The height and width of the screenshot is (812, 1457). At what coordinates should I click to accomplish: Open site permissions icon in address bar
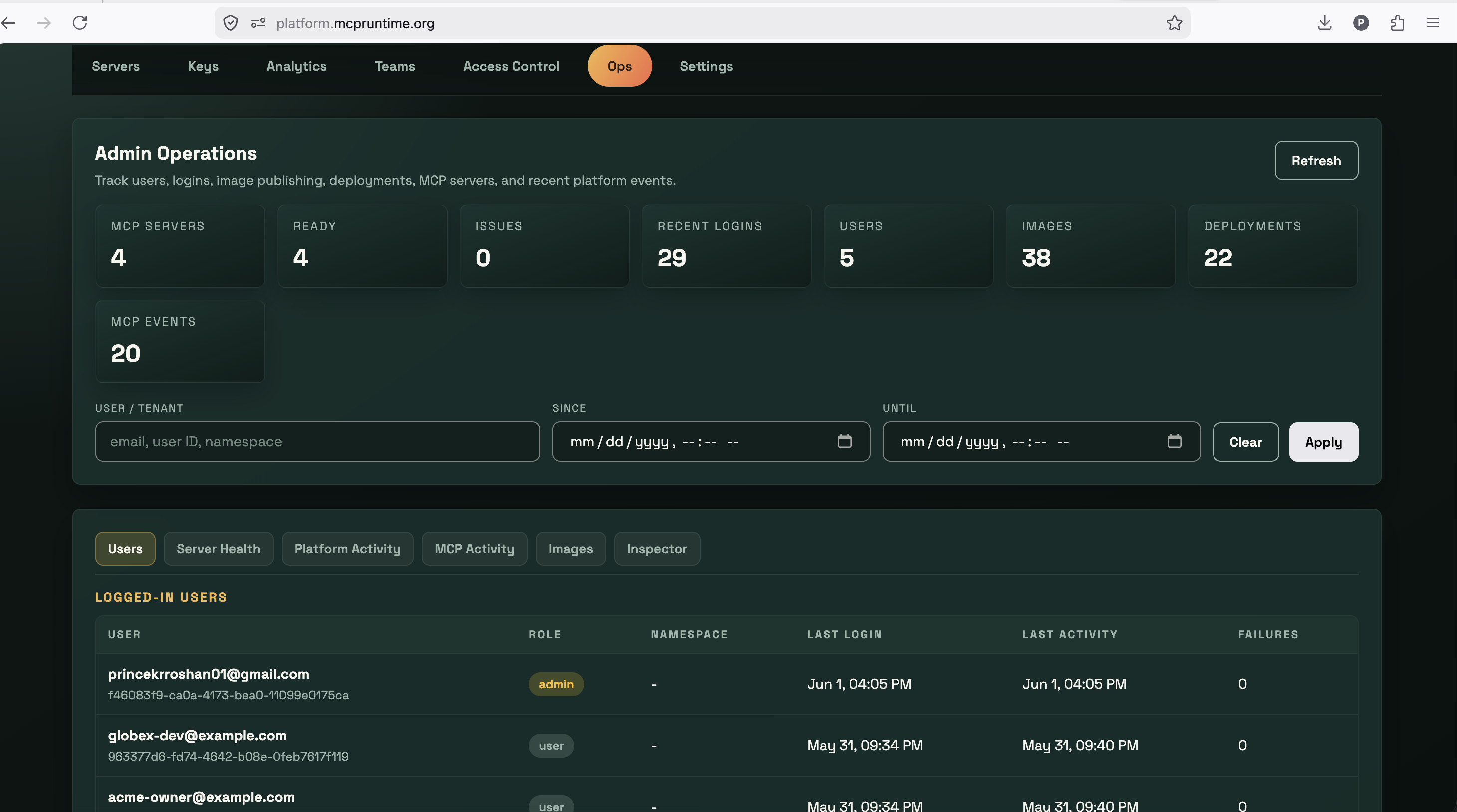(258, 23)
